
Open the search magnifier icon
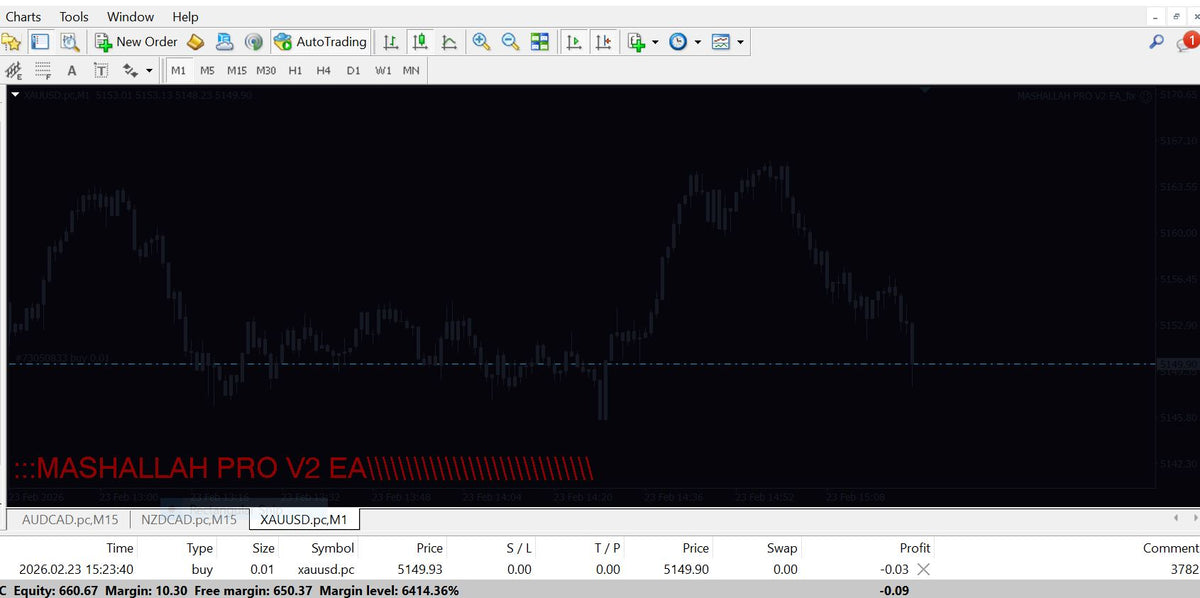click(x=1156, y=42)
